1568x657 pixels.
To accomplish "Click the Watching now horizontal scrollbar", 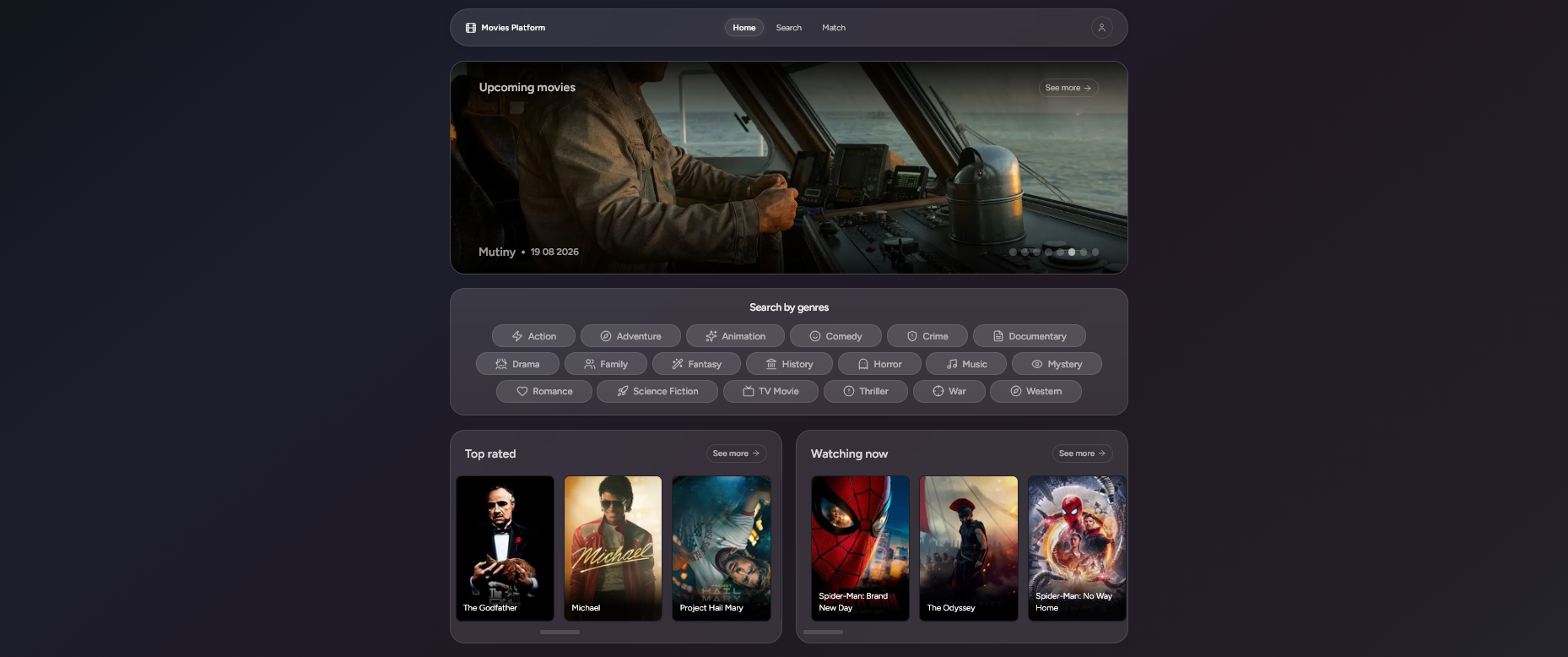I will pyautogui.click(x=823, y=632).
